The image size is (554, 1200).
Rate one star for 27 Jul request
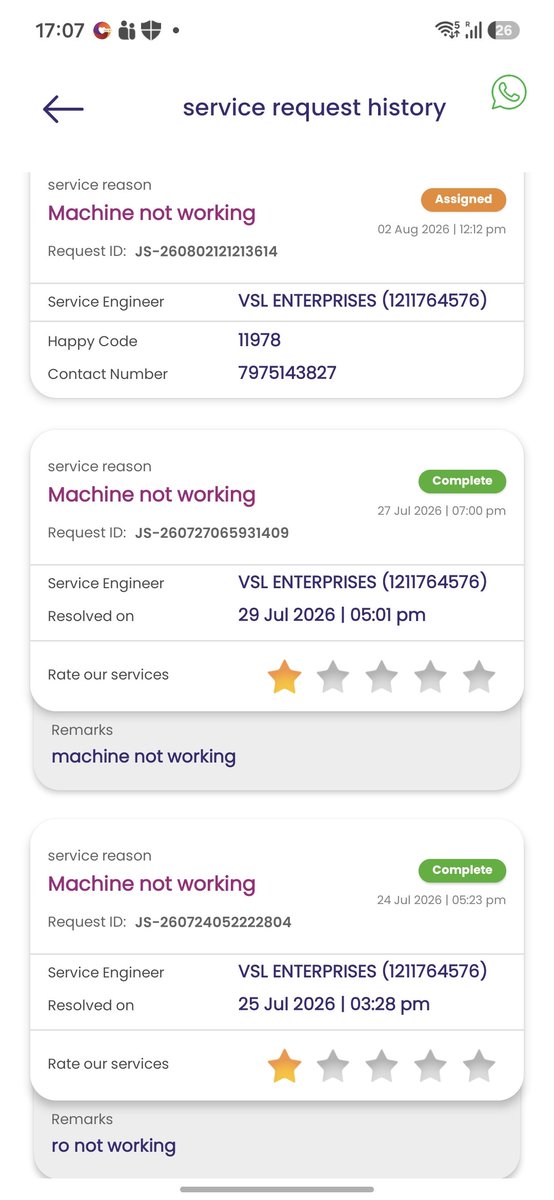284,677
